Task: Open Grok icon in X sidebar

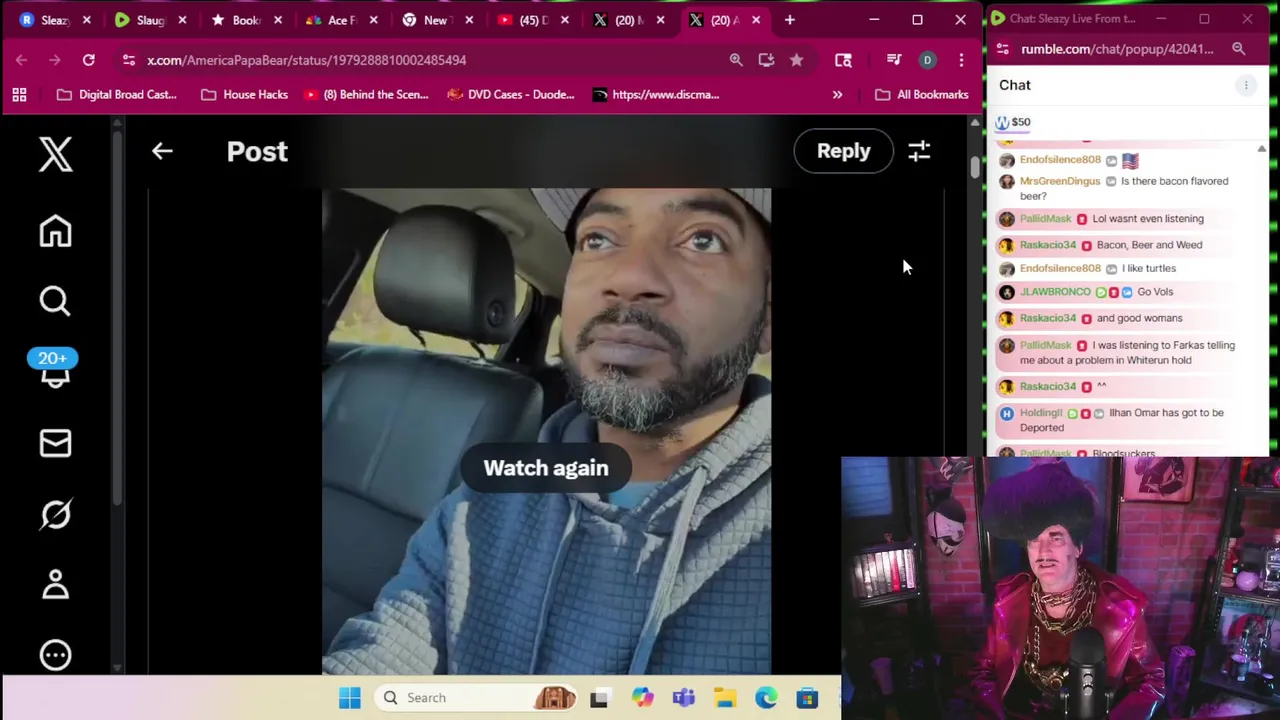Action: click(55, 514)
